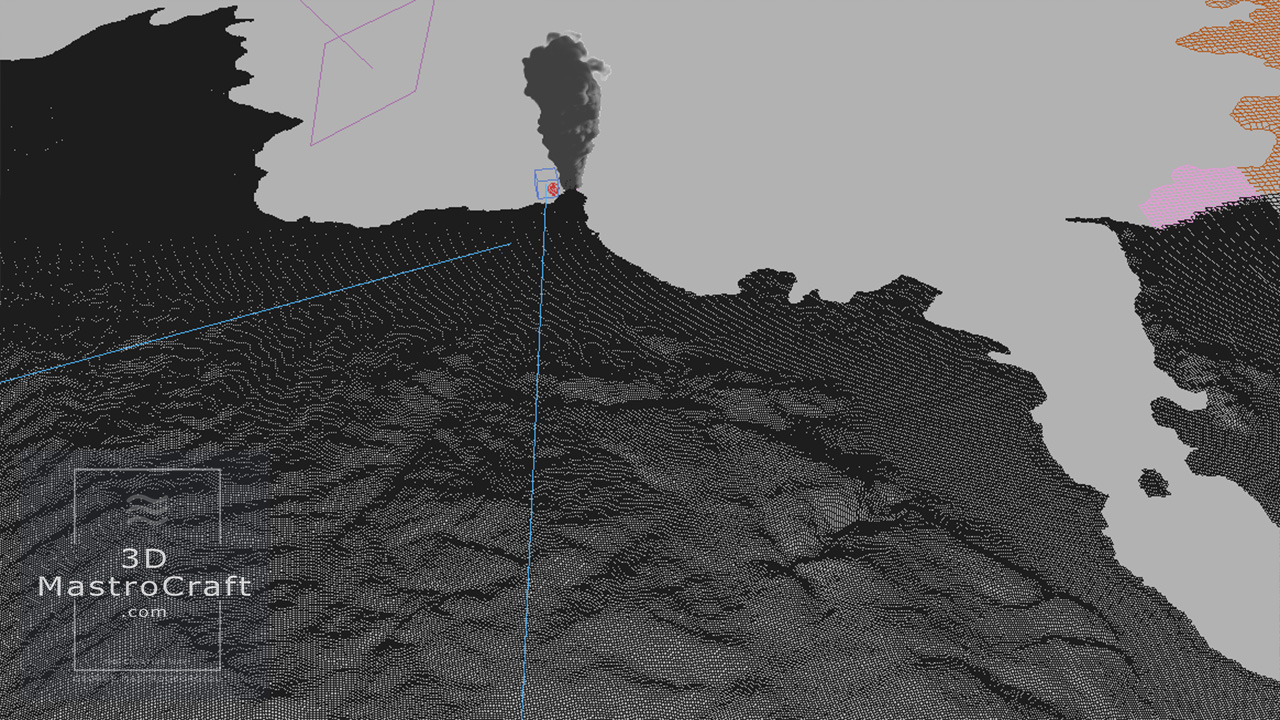Open the MastroCraft watermark text
The height and width of the screenshot is (720, 1280).
coord(144,587)
